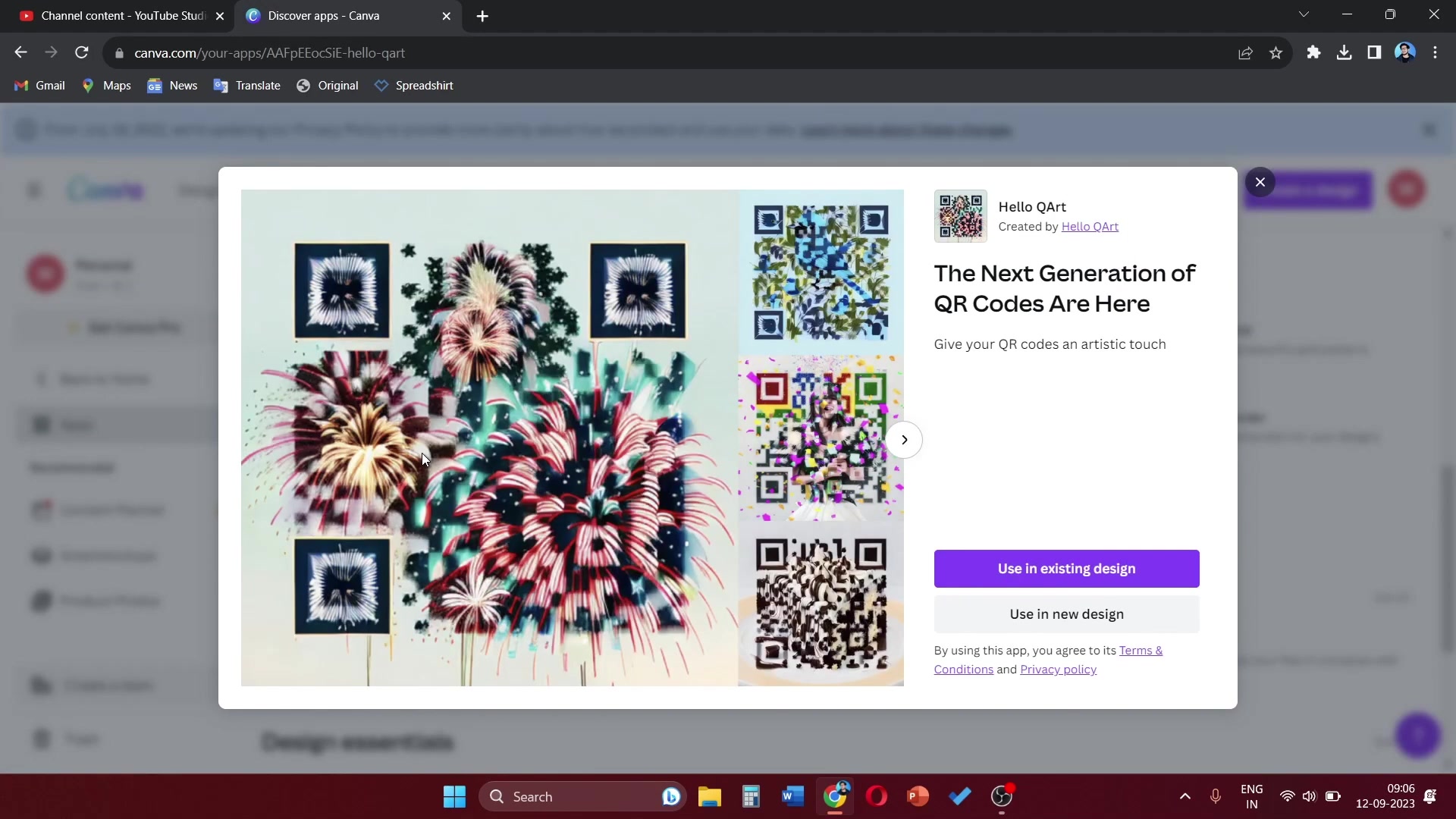Show hidden system tray icons

1185,797
